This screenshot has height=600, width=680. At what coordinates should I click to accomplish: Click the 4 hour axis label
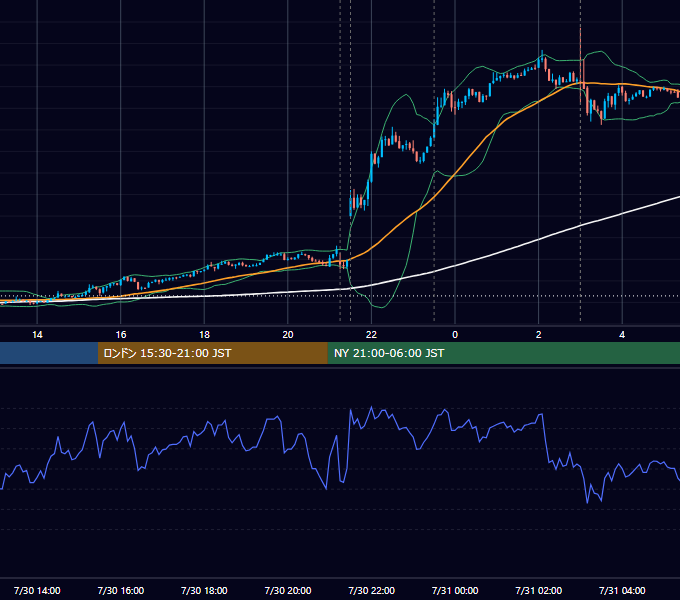[622, 335]
